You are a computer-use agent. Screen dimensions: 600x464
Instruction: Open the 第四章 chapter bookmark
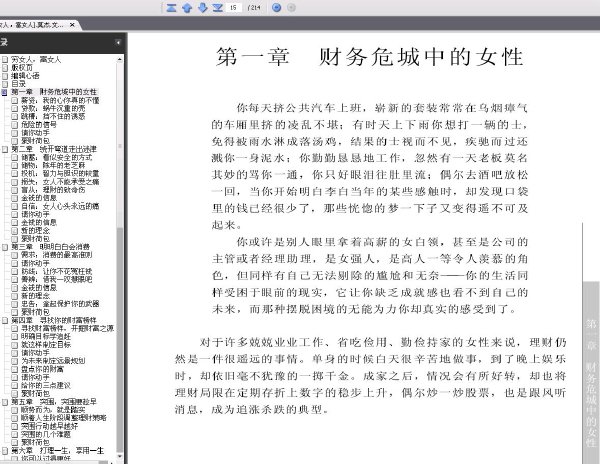coord(54,320)
